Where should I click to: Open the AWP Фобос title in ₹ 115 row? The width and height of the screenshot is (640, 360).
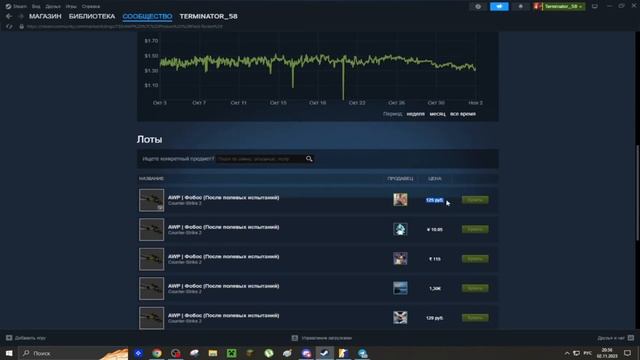click(224, 256)
